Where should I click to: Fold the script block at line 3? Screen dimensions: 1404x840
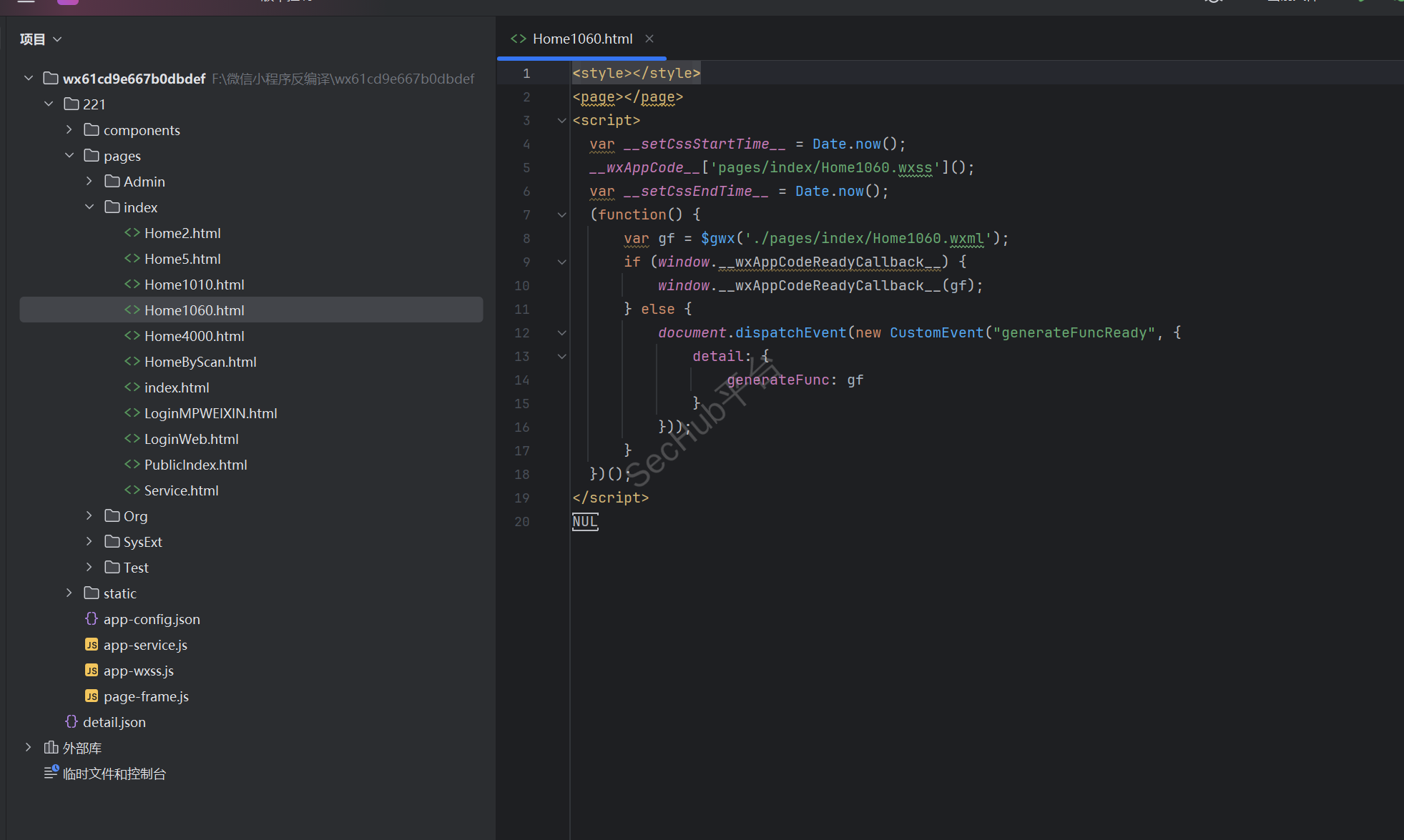pyautogui.click(x=561, y=120)
